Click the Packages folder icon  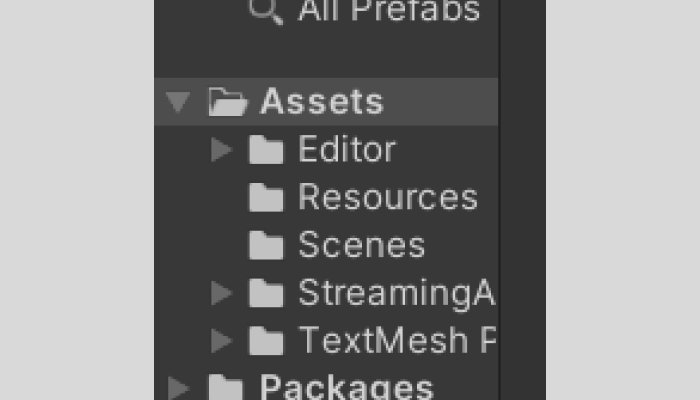[x=227, y=388]
